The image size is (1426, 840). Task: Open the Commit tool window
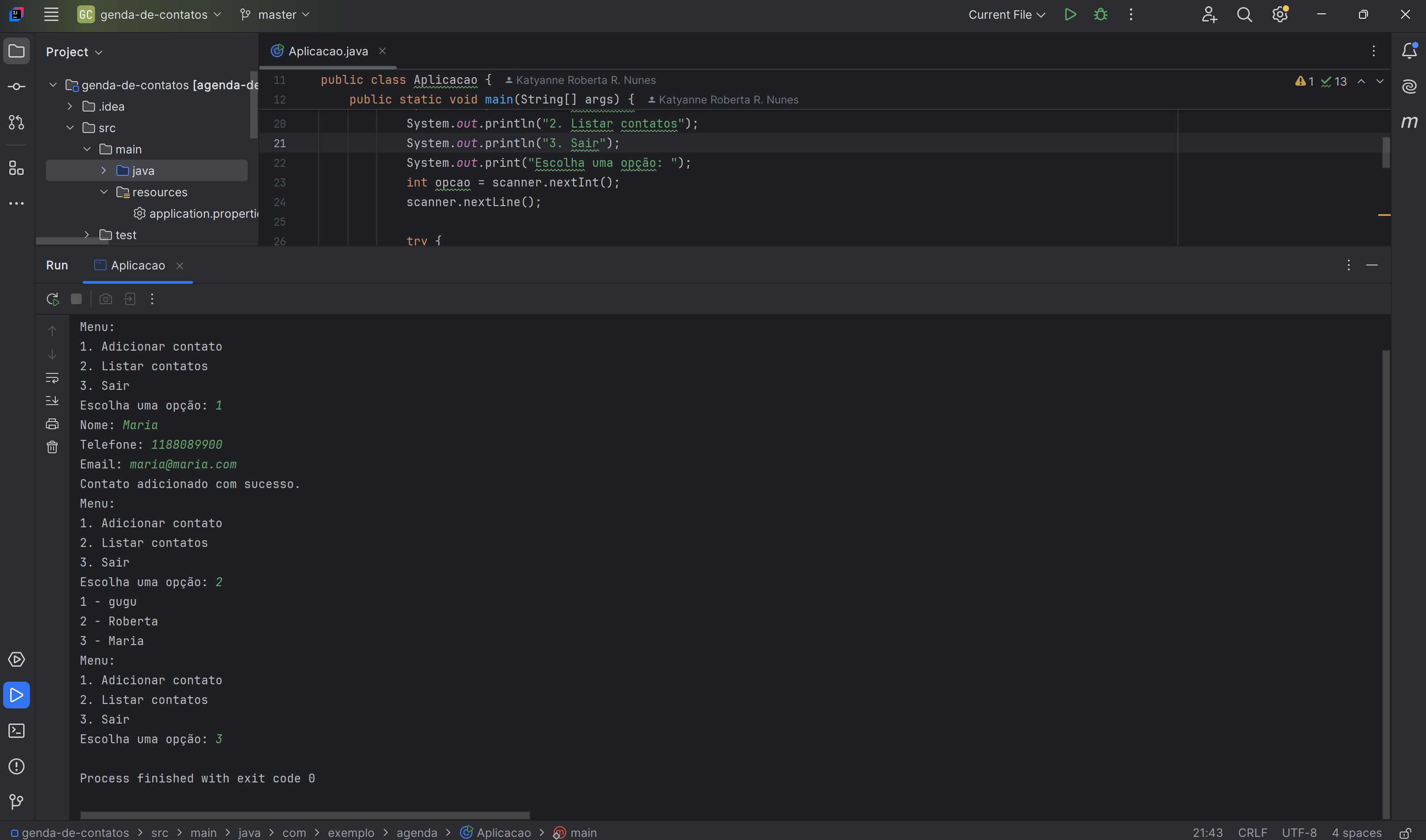pyautogui.click(x=17, y=87)
